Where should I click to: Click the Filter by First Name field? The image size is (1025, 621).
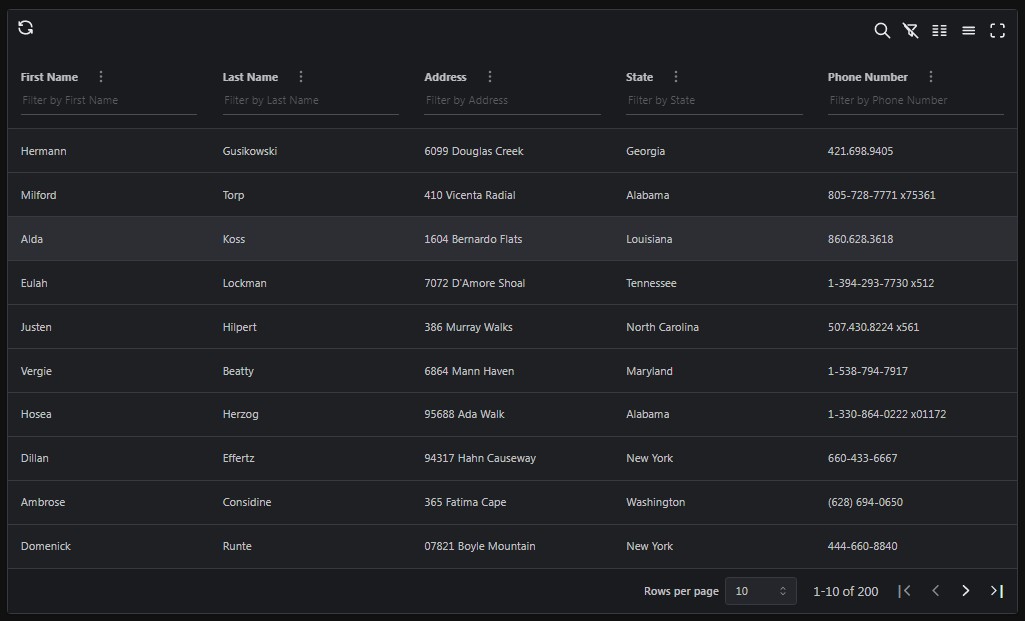[108, 100]
